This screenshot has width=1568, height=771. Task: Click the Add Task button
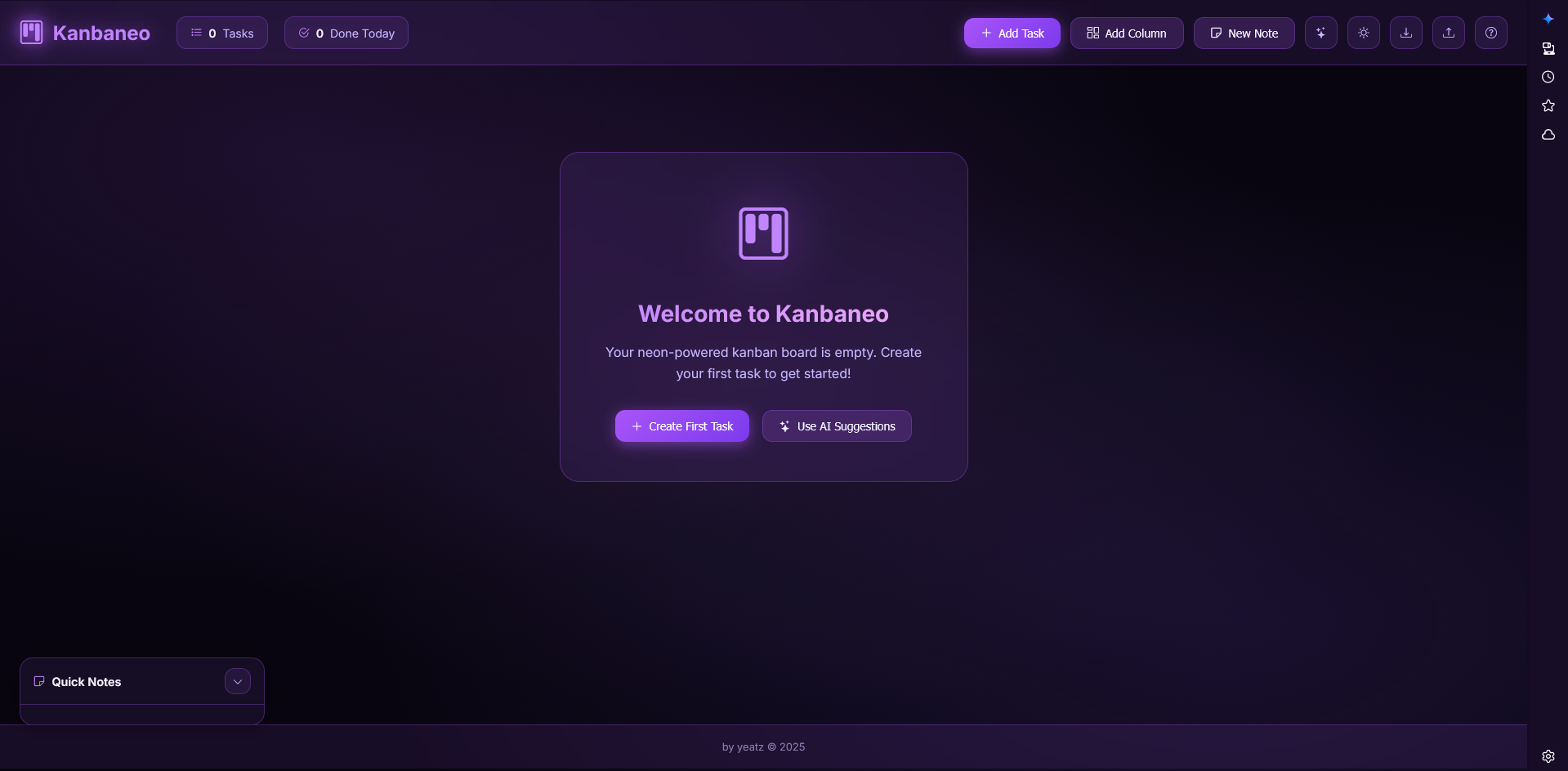[1012, 33]
